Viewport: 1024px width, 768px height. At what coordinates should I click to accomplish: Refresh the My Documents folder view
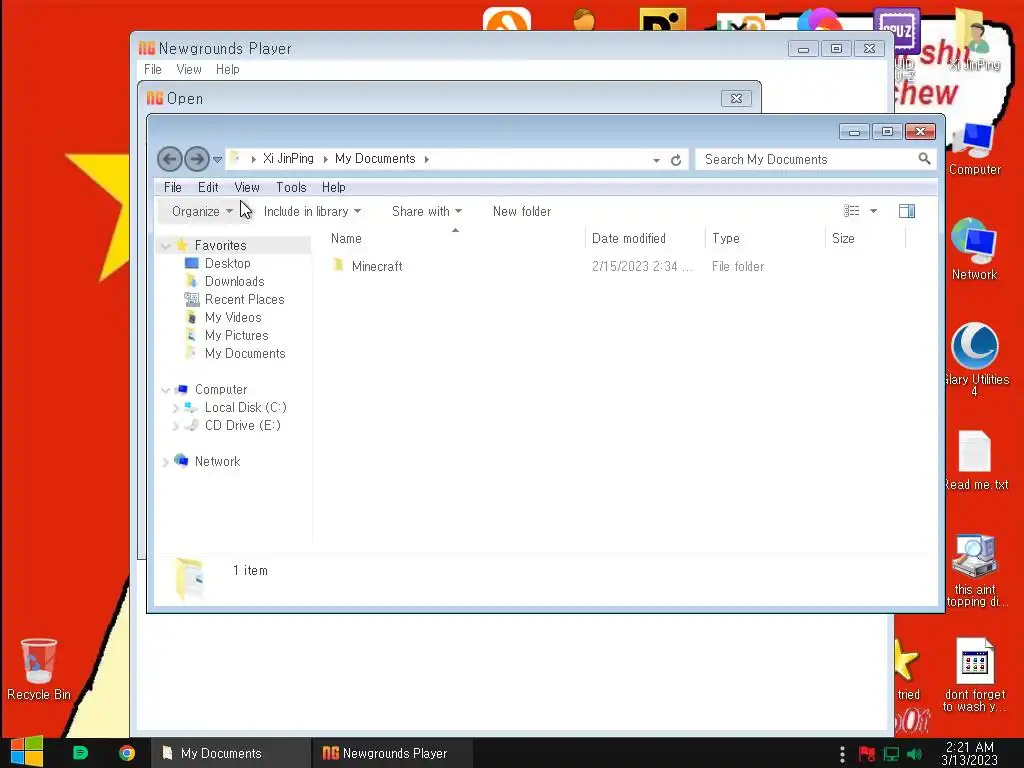(676, 160)
